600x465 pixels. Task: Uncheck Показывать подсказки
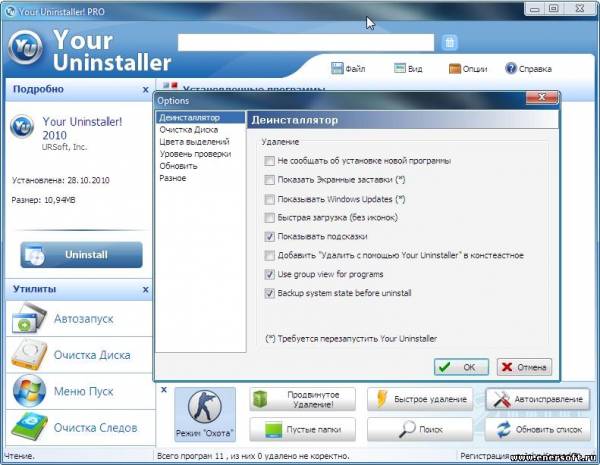click(x=269, y=237)
